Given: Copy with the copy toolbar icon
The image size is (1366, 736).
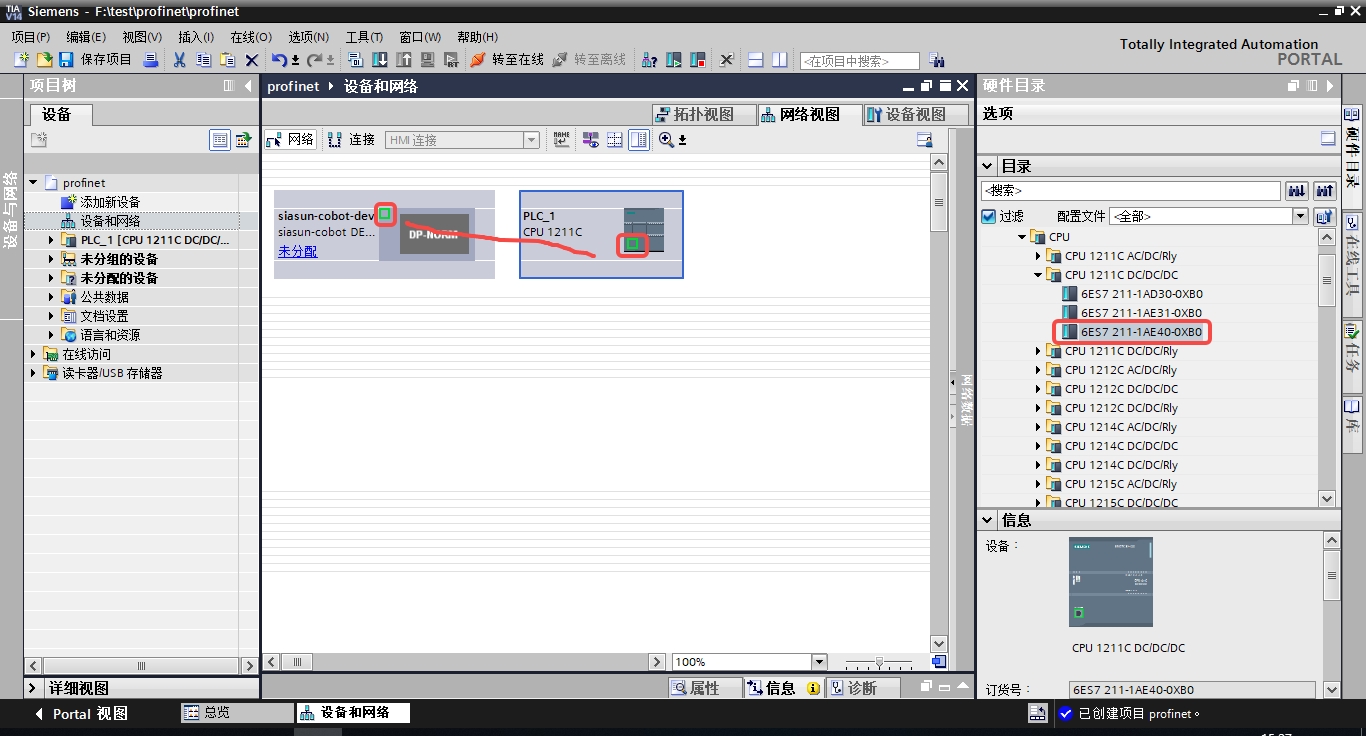Looking at the screenshot, I should point(203,60).
